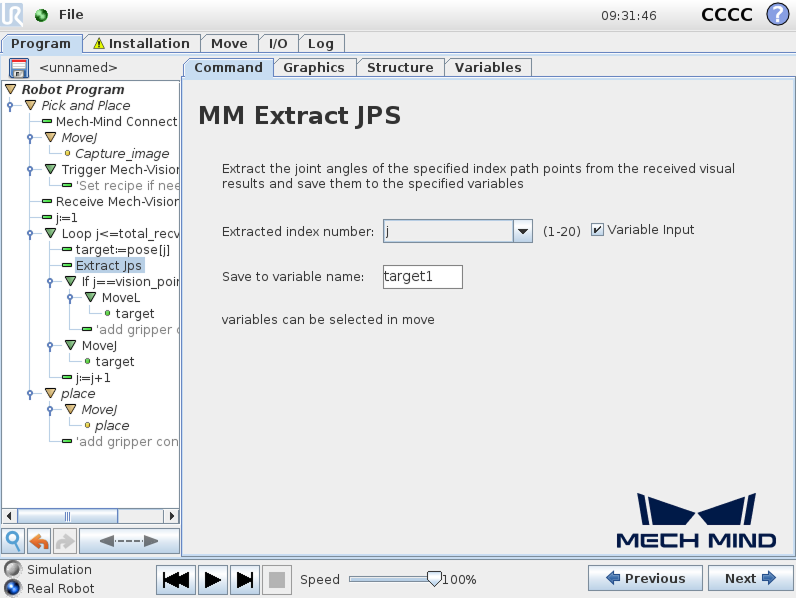Click the Speed slider handle
Screen dimensions: 796x598
pos(434,579)
